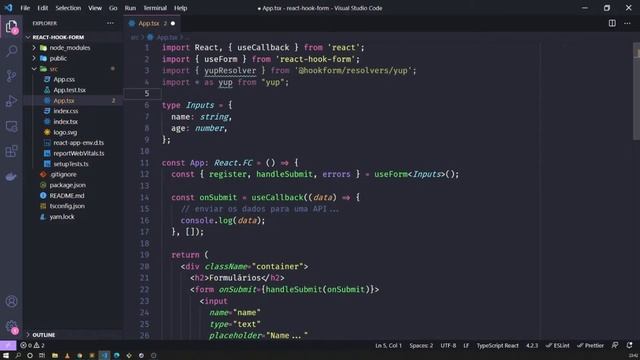Click the Prettier status bar item
This screenshot has height=360, width=640.
(590, 345)
